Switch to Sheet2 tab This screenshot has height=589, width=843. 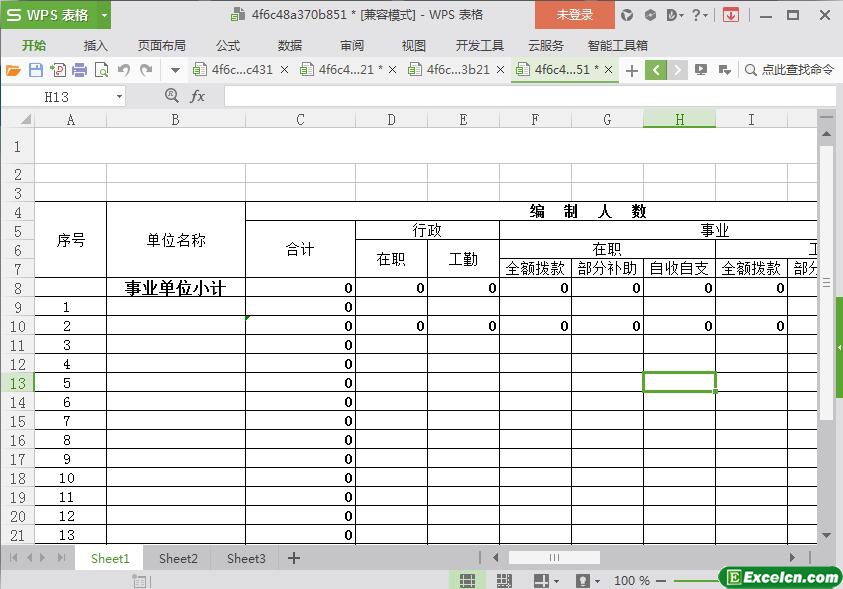[x=178, y=558]
